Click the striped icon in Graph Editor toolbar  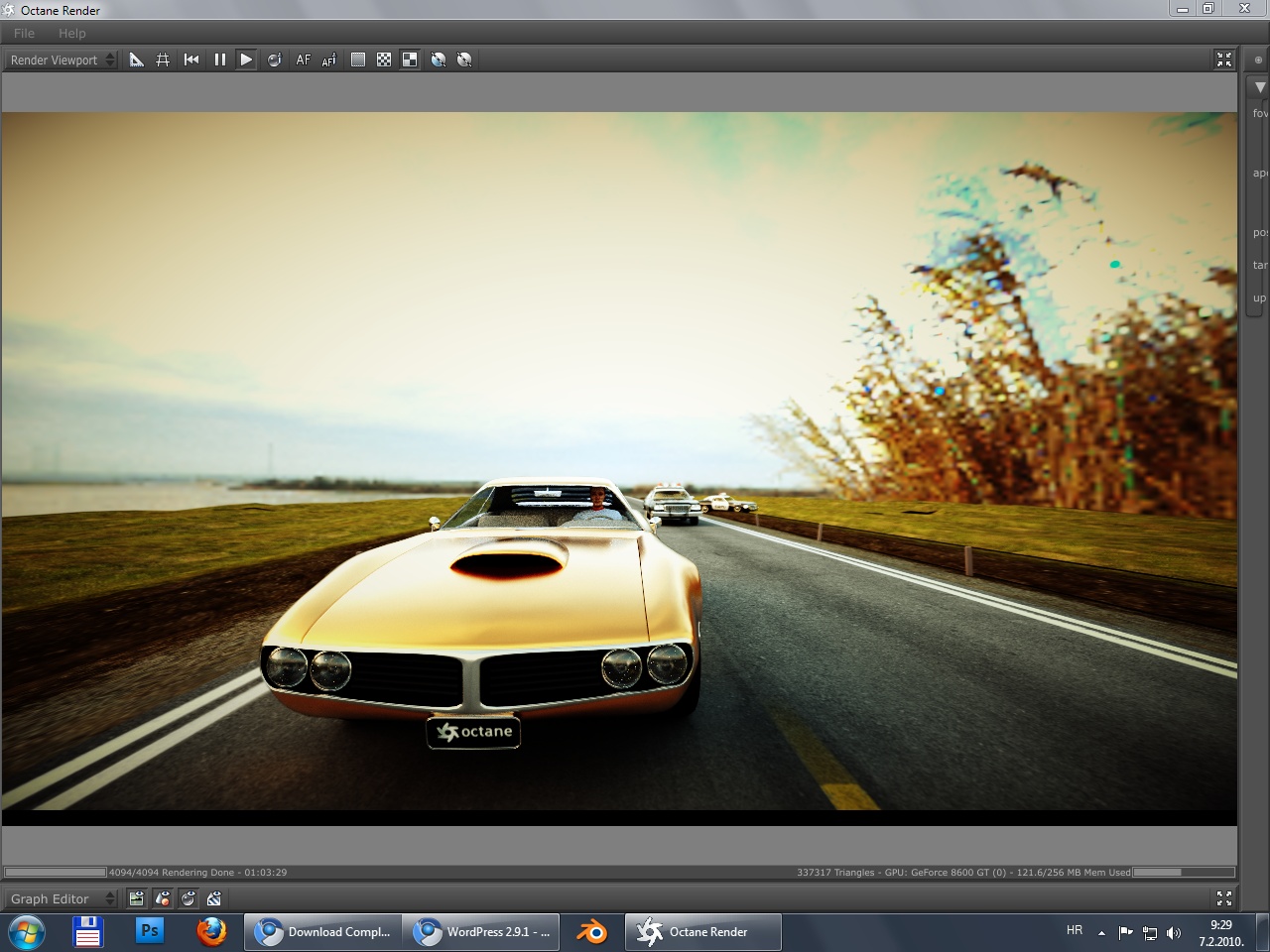tap(213, 898)
